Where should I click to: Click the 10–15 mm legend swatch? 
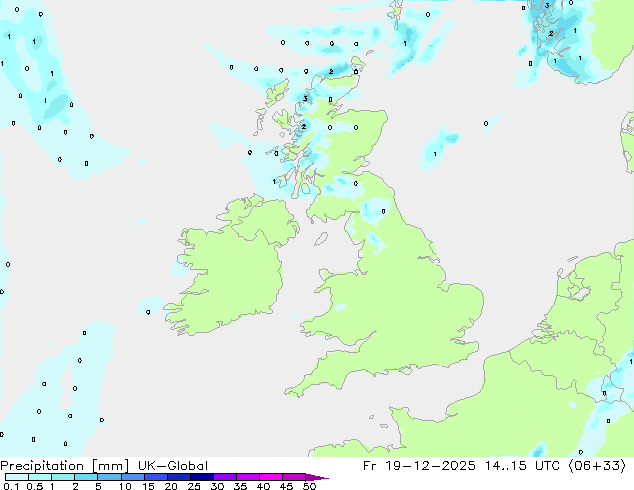click(132, 477)
